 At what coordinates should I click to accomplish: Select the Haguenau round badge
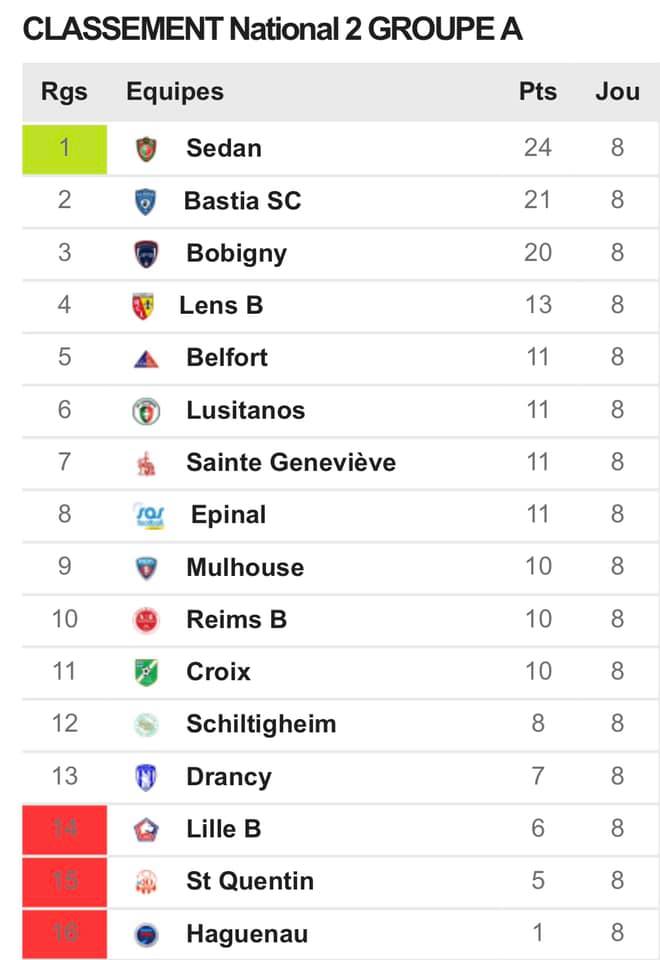click(x=146, y=934)
